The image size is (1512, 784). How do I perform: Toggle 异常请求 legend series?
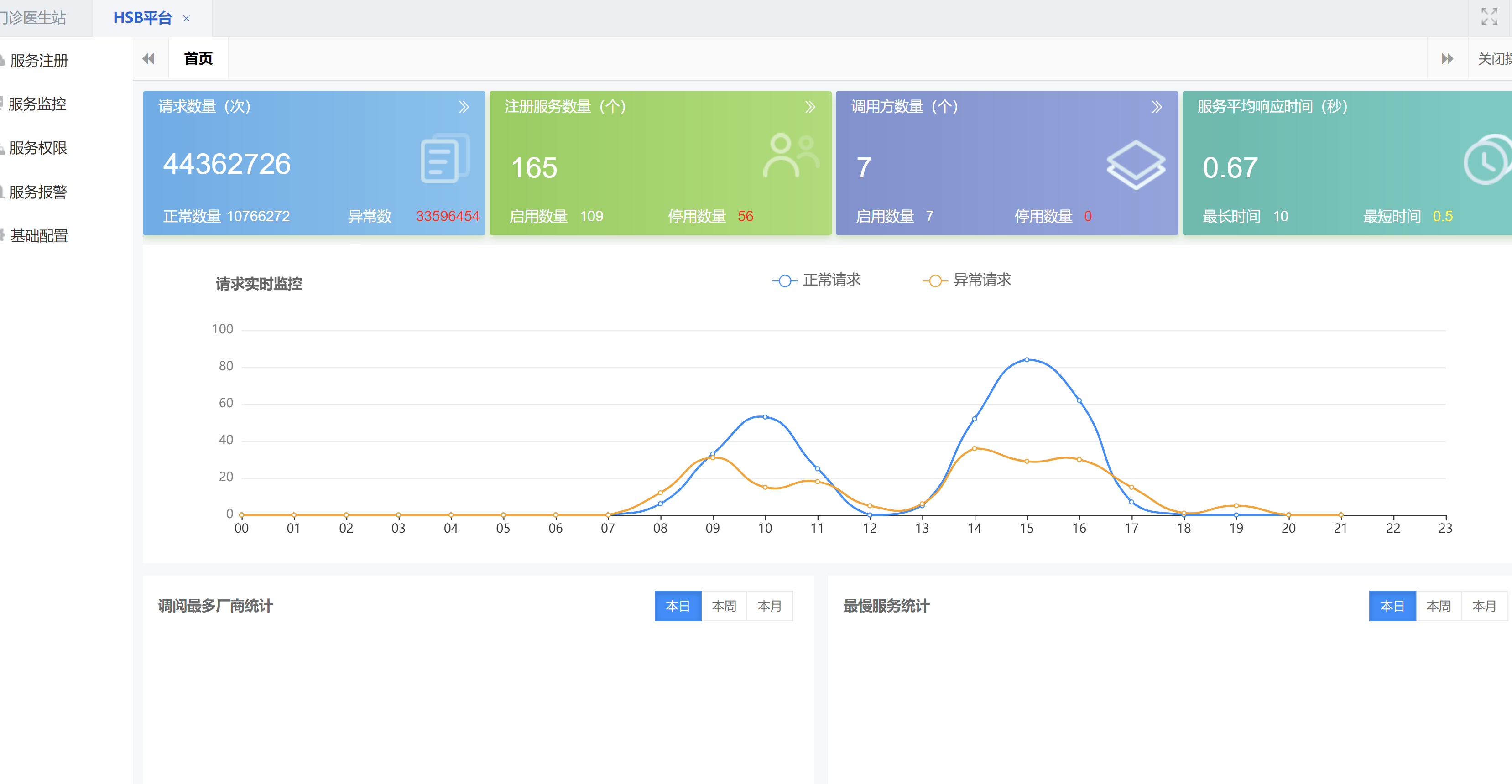coord(967,280)
